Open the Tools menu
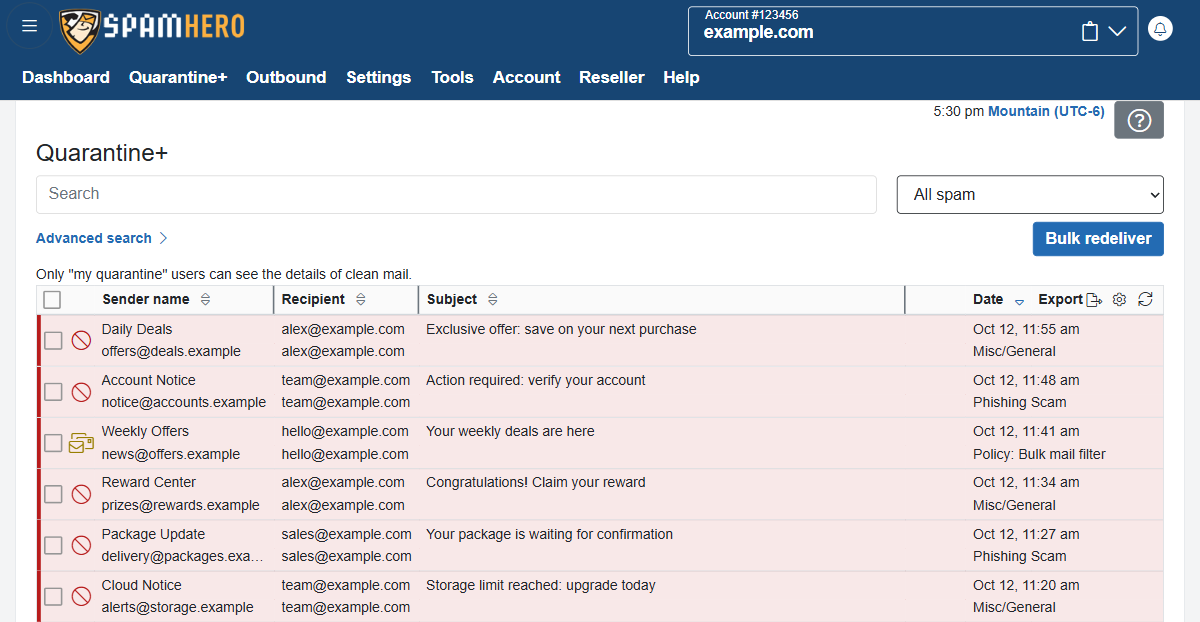1200x622 pixels. 452,77
